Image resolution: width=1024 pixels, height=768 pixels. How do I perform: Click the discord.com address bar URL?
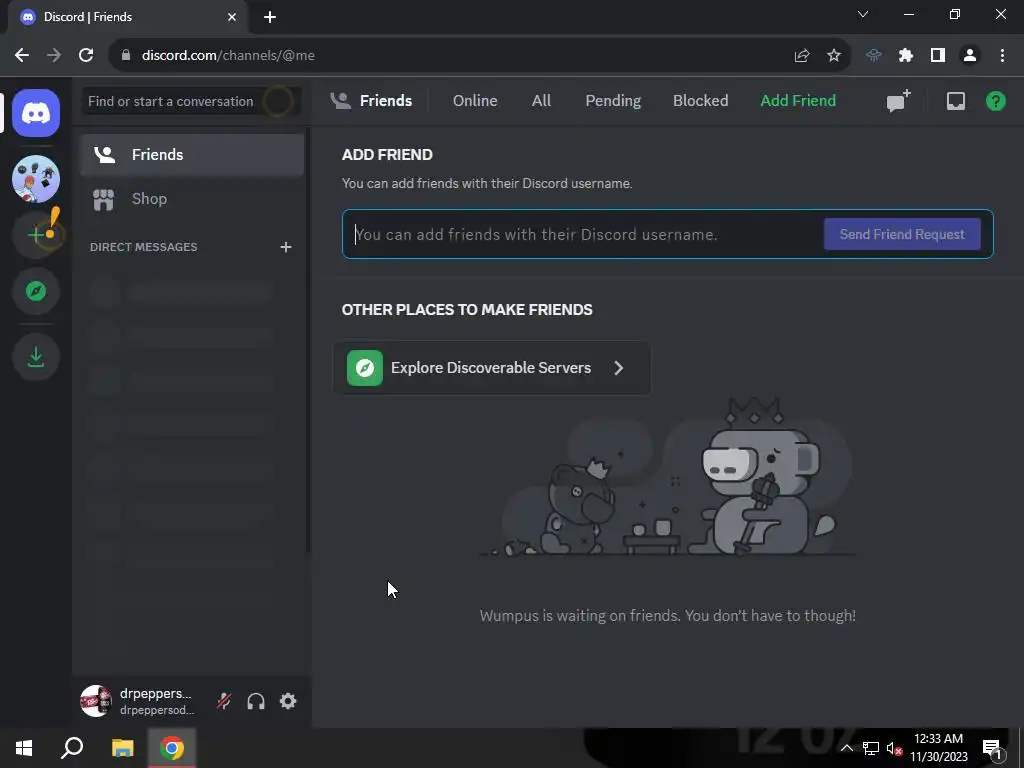click(x=228, y=56)
